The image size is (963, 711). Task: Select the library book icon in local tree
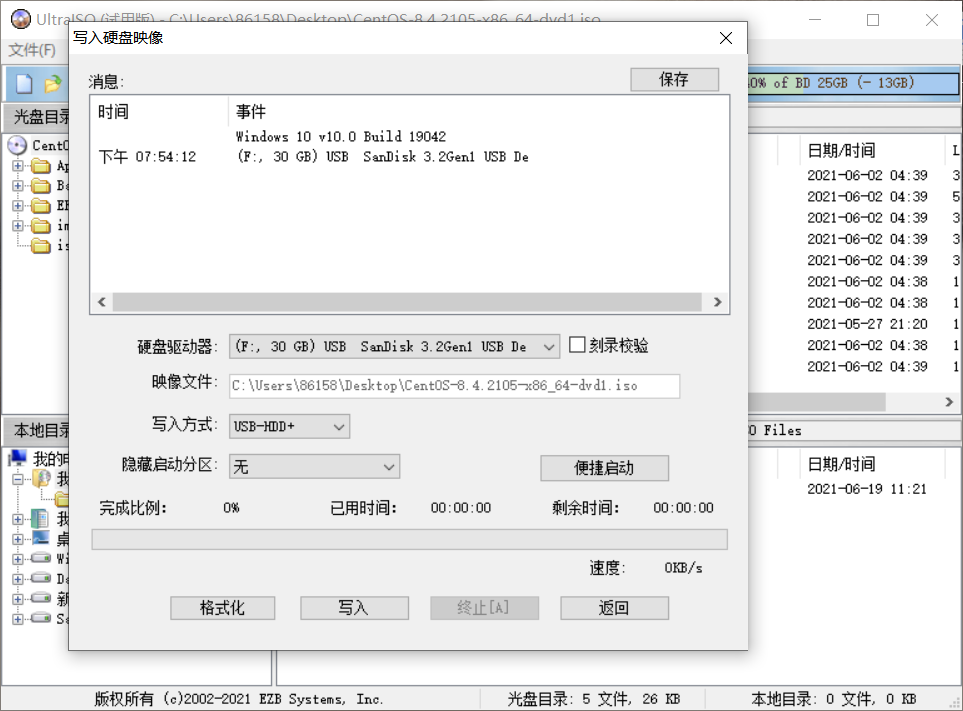pos(41,519)
